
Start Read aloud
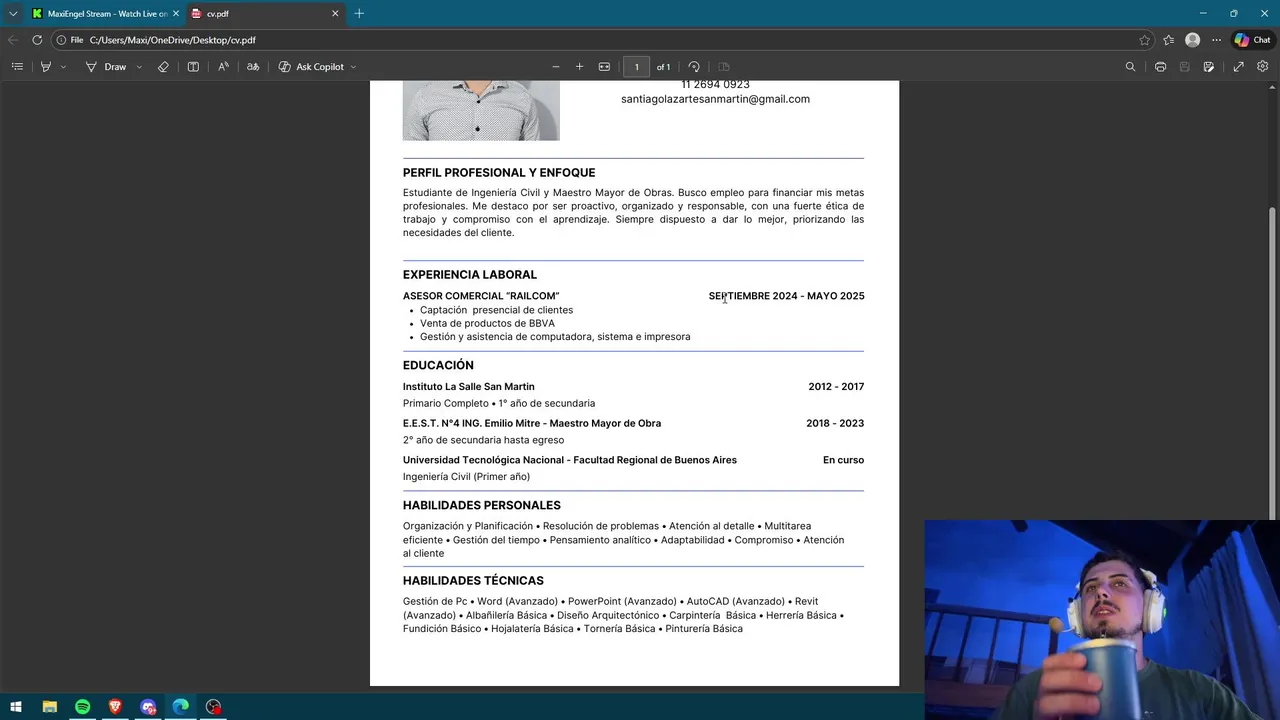223,67
